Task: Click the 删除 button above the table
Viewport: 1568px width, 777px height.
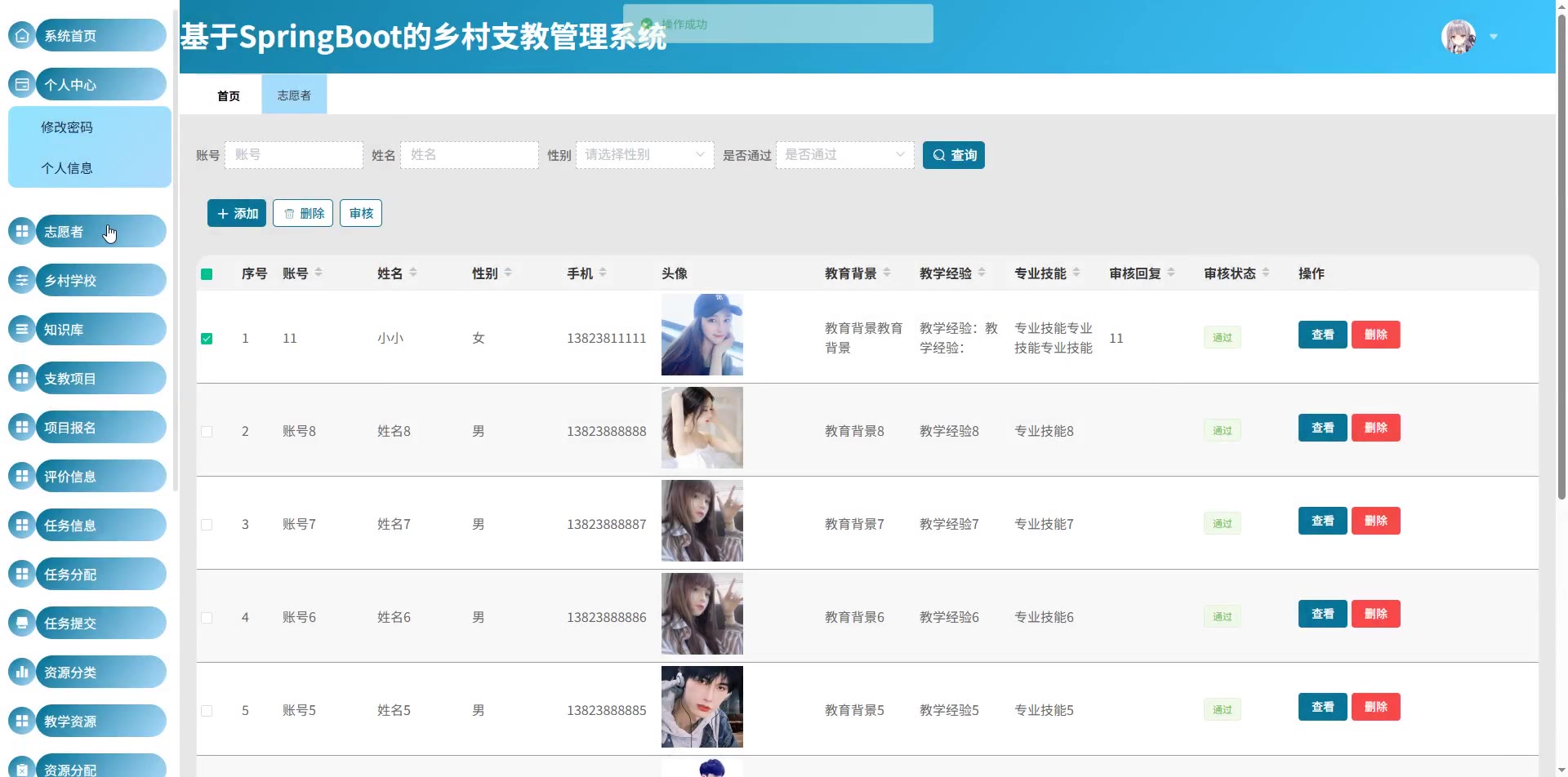Action: tap(303, 213)
